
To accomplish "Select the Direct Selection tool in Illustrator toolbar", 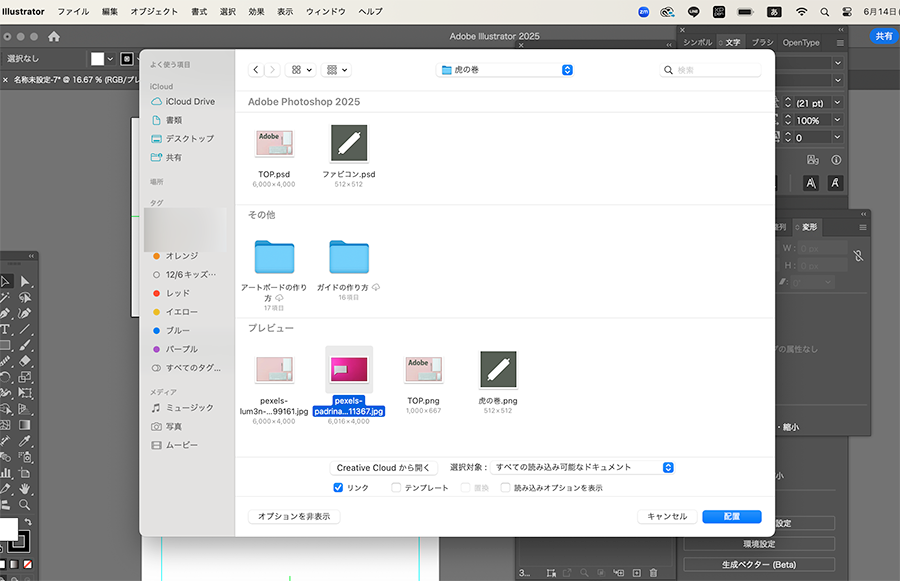I will [25, 281].
